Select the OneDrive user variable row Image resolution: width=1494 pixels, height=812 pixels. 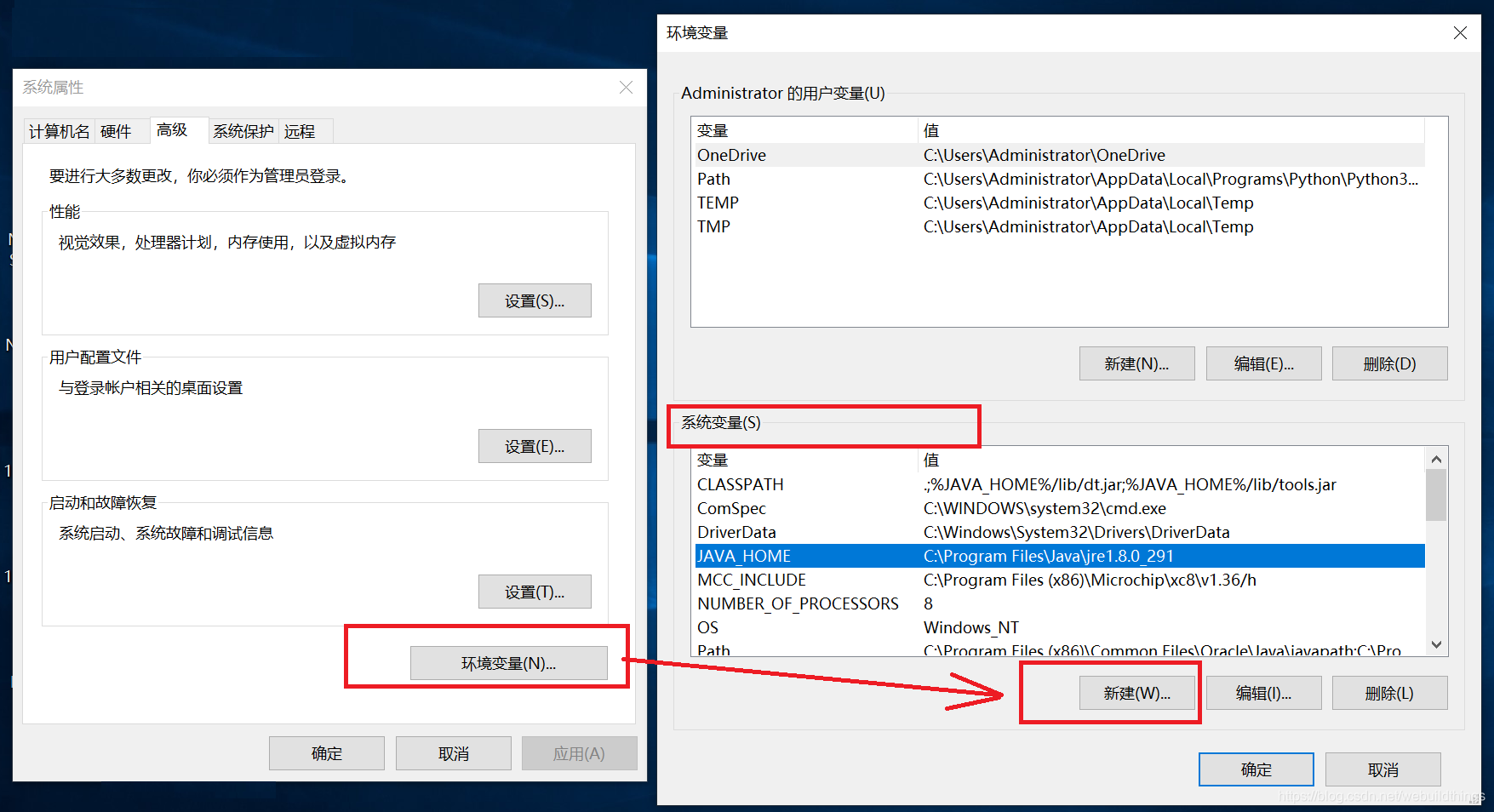click(x=1060, y=155)
